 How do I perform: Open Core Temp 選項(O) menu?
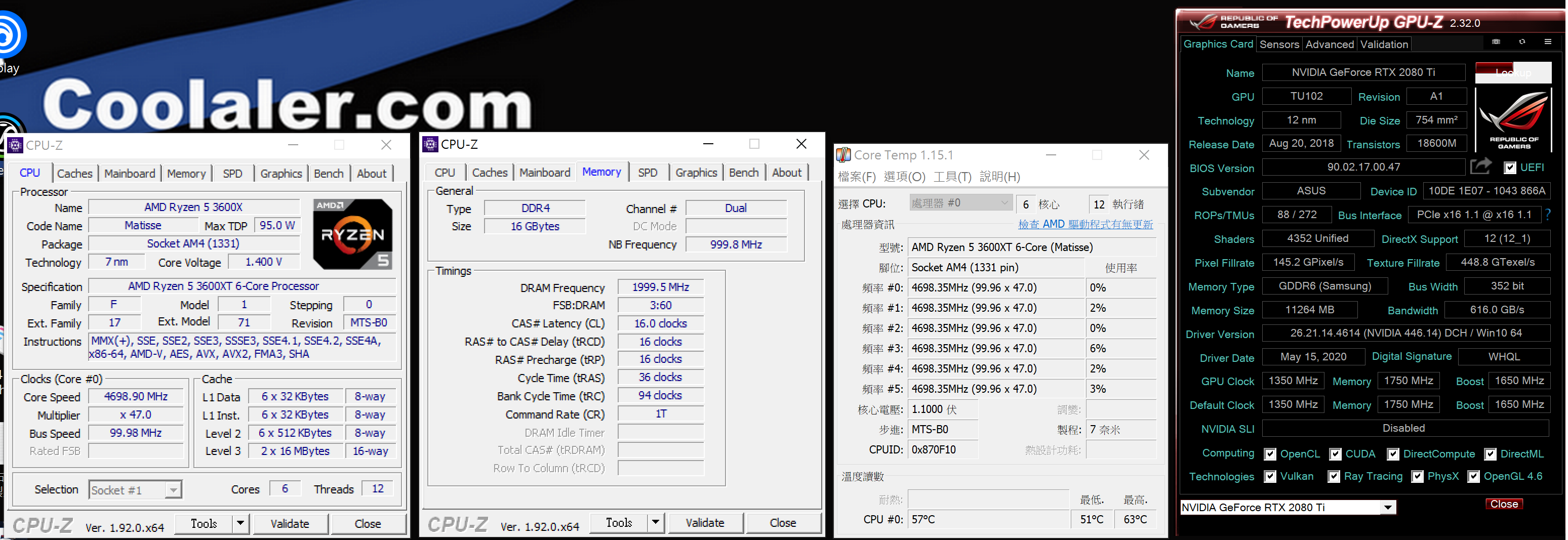click(x=904, y=177)
